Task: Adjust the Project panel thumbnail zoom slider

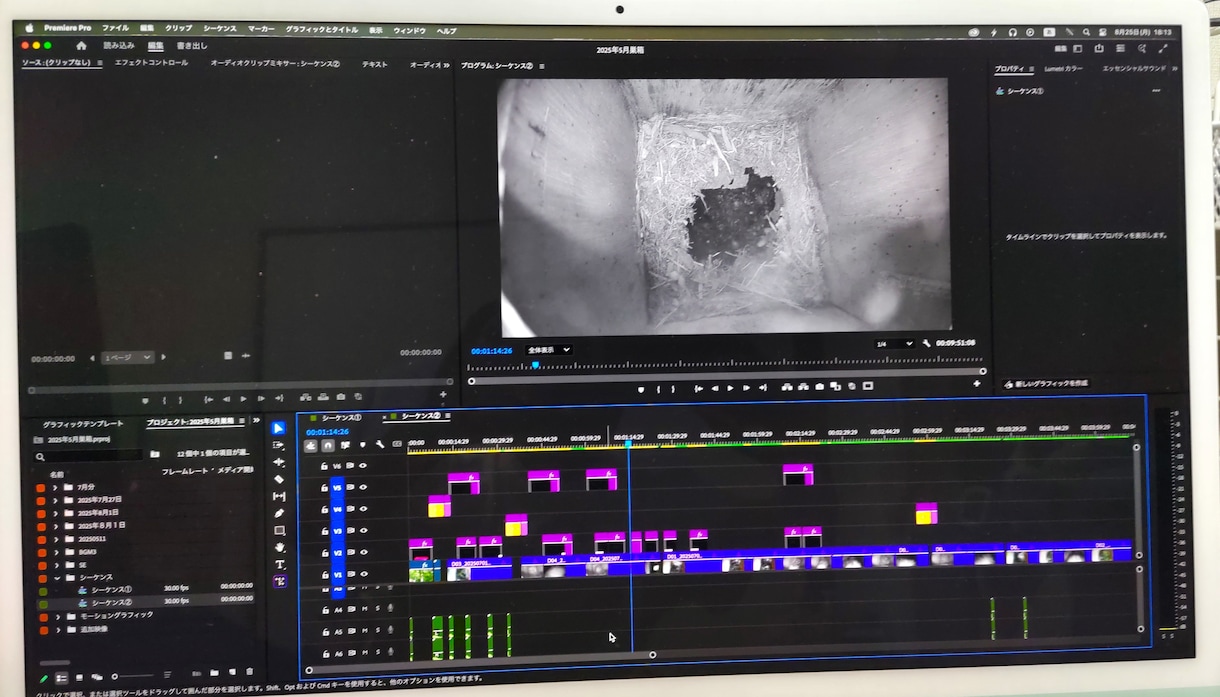Action: 136,676
